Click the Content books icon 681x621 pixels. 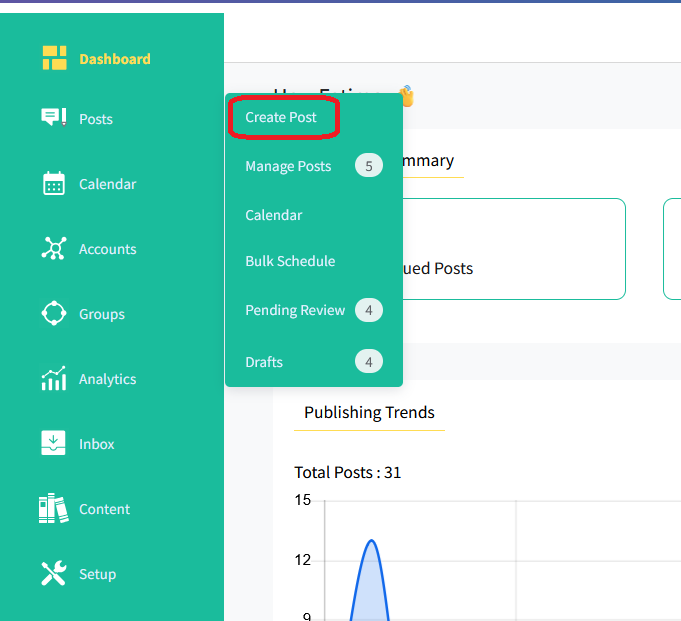tap(54, 509)
